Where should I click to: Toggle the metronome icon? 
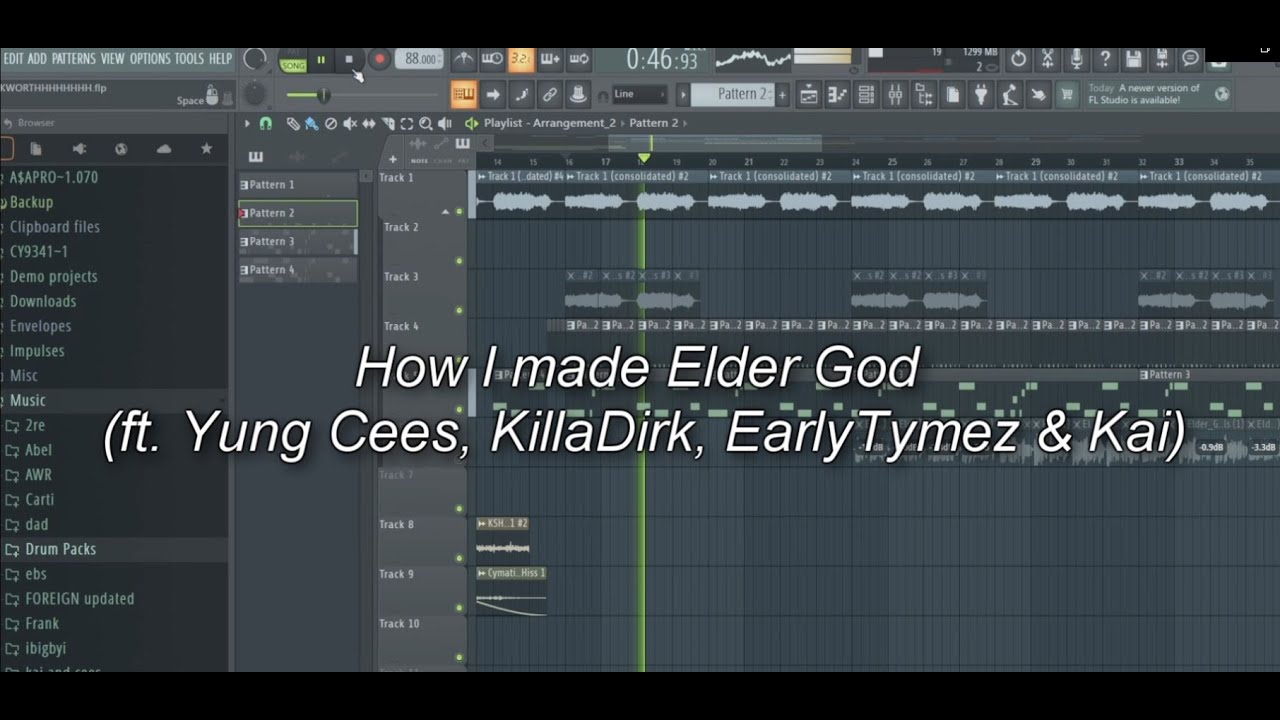point(463,60)
